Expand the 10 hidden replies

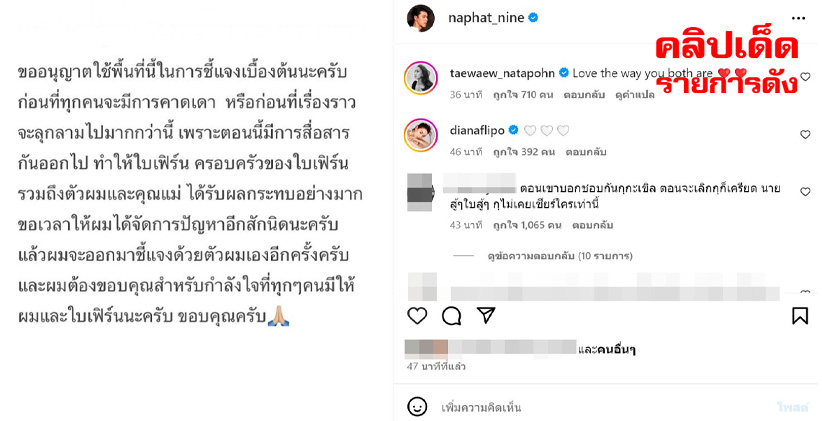pos(559,256)
